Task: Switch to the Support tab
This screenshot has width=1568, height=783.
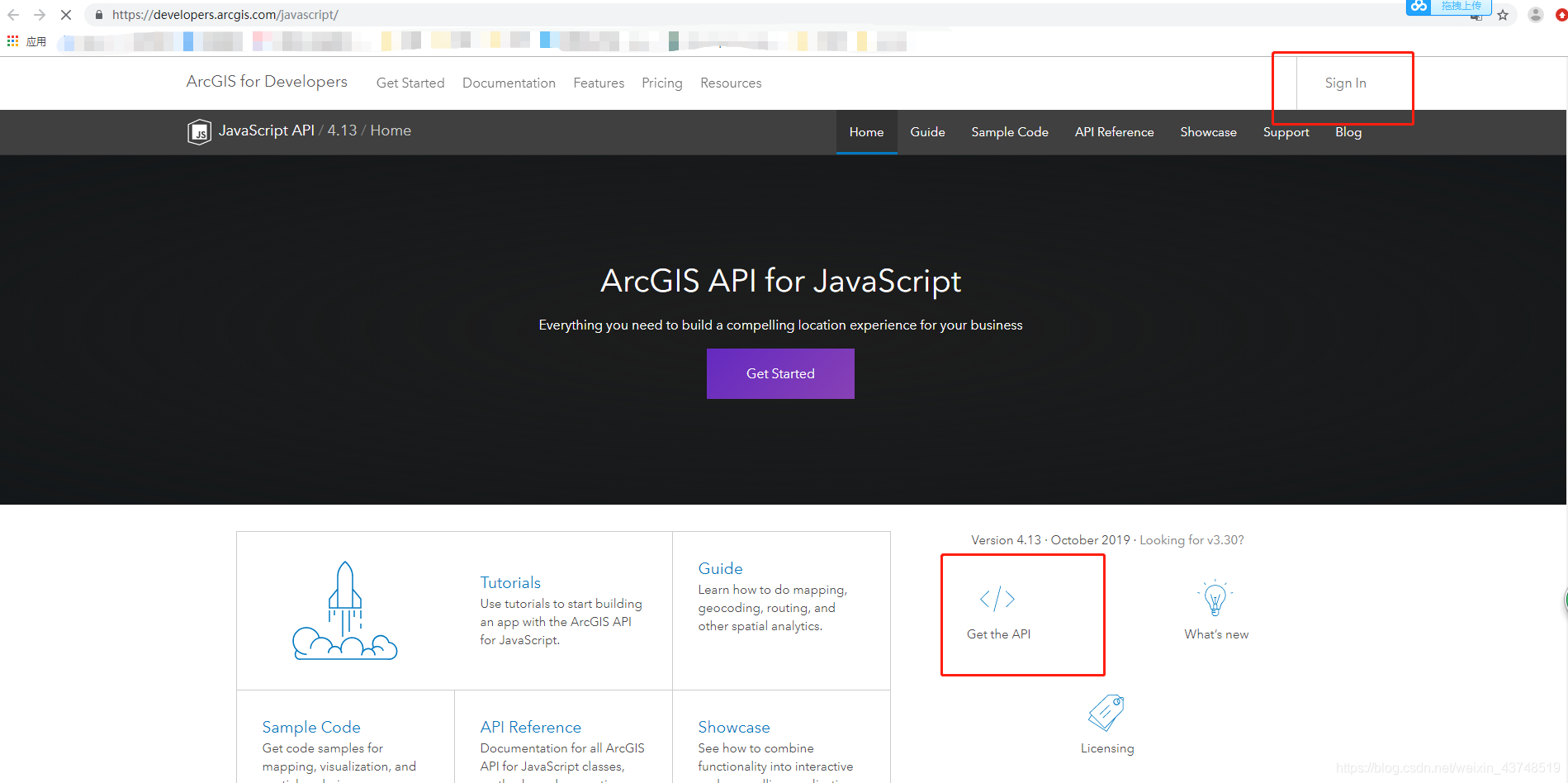Action: click(x=1286, y=132)
